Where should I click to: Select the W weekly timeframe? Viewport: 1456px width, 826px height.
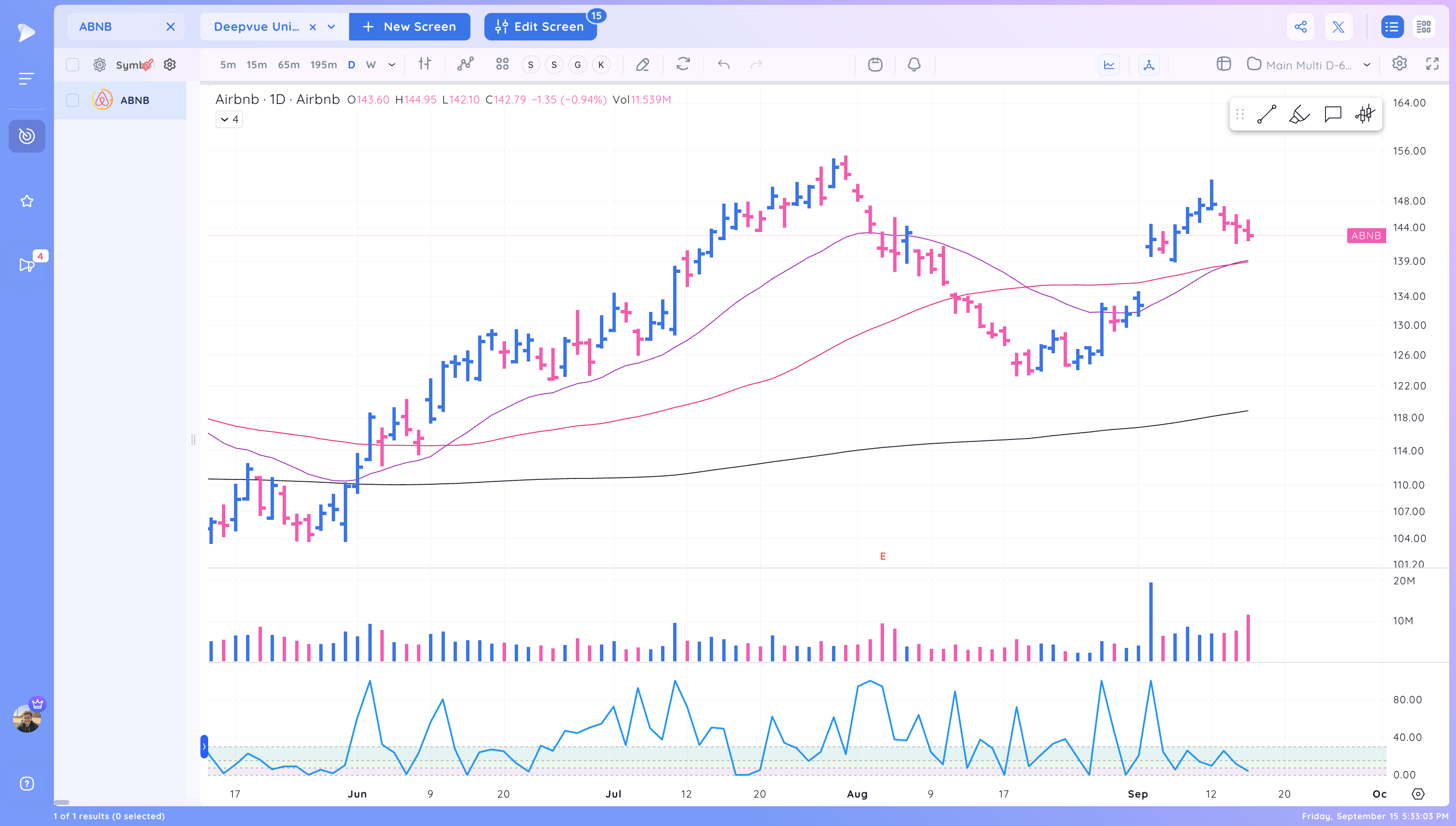371,65
